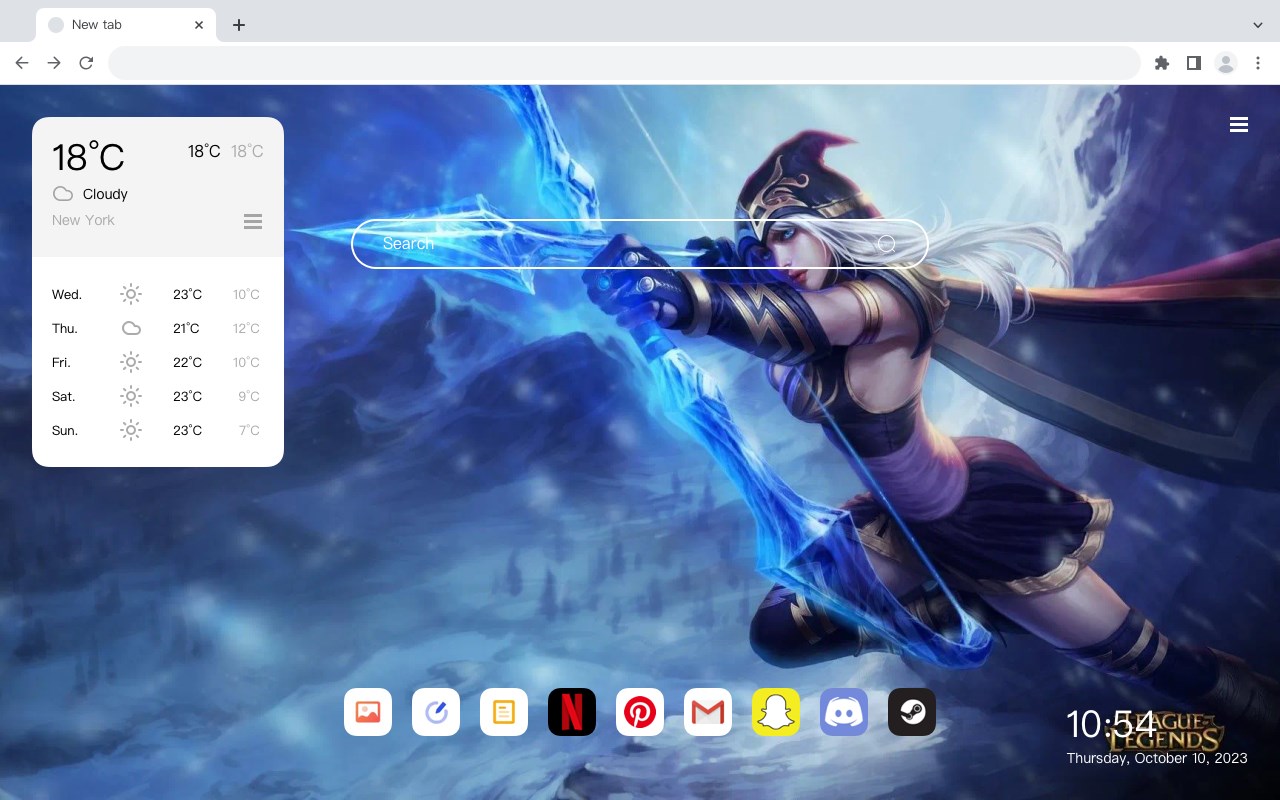The width and height of the screenshot is (1280, 800).
Task: Click the Thursday, October 10, 2023 date
Action: point(1157,758)
